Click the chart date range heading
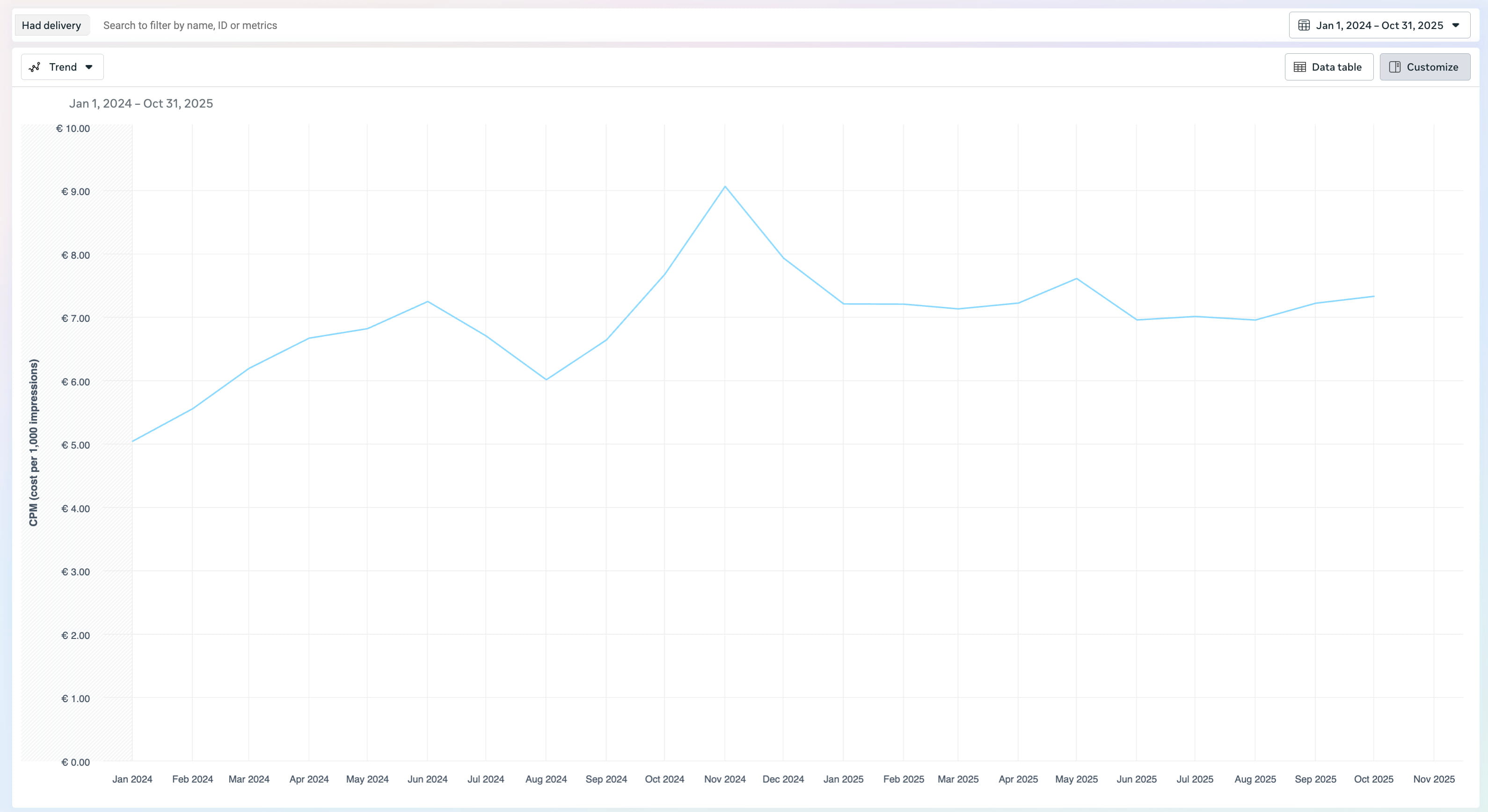The width and height of the screenshot is (1488, 812). (141, 103)
